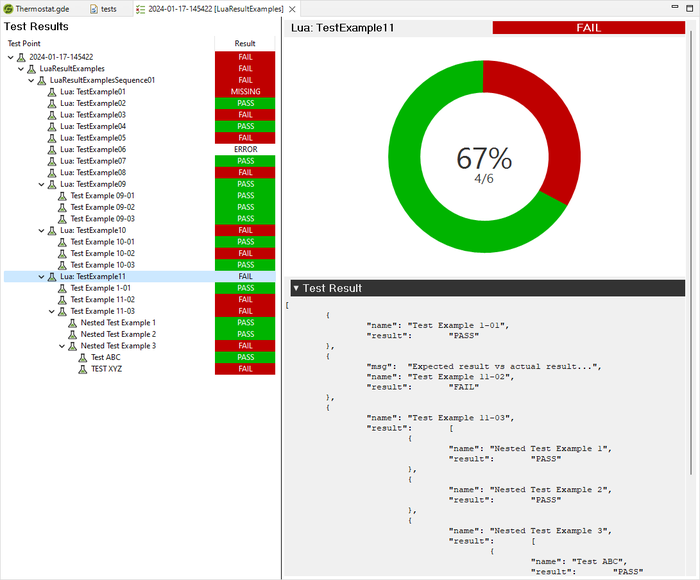Click flask icon of Lua: TestExample09
The height and width of the screenshot is (580, 700).
(x=52, y=184)
